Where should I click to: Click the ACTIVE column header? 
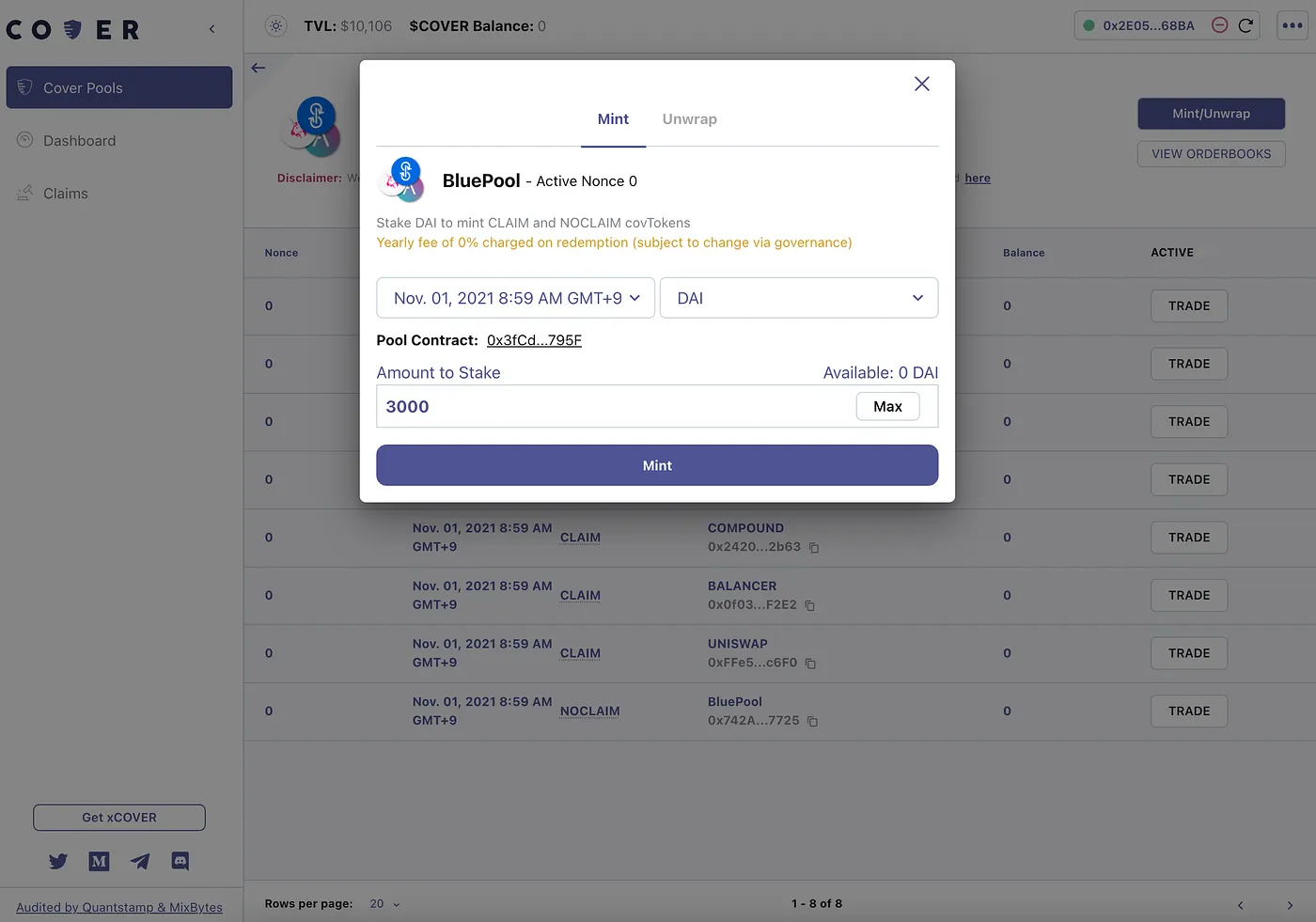point(1172,253)
